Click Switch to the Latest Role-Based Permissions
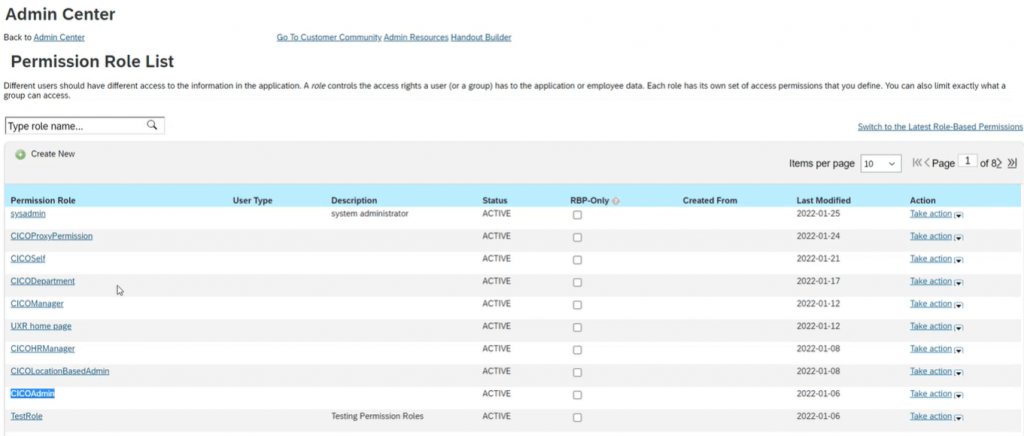Viewport: 1024px width, 436px height. pos(940,127)
